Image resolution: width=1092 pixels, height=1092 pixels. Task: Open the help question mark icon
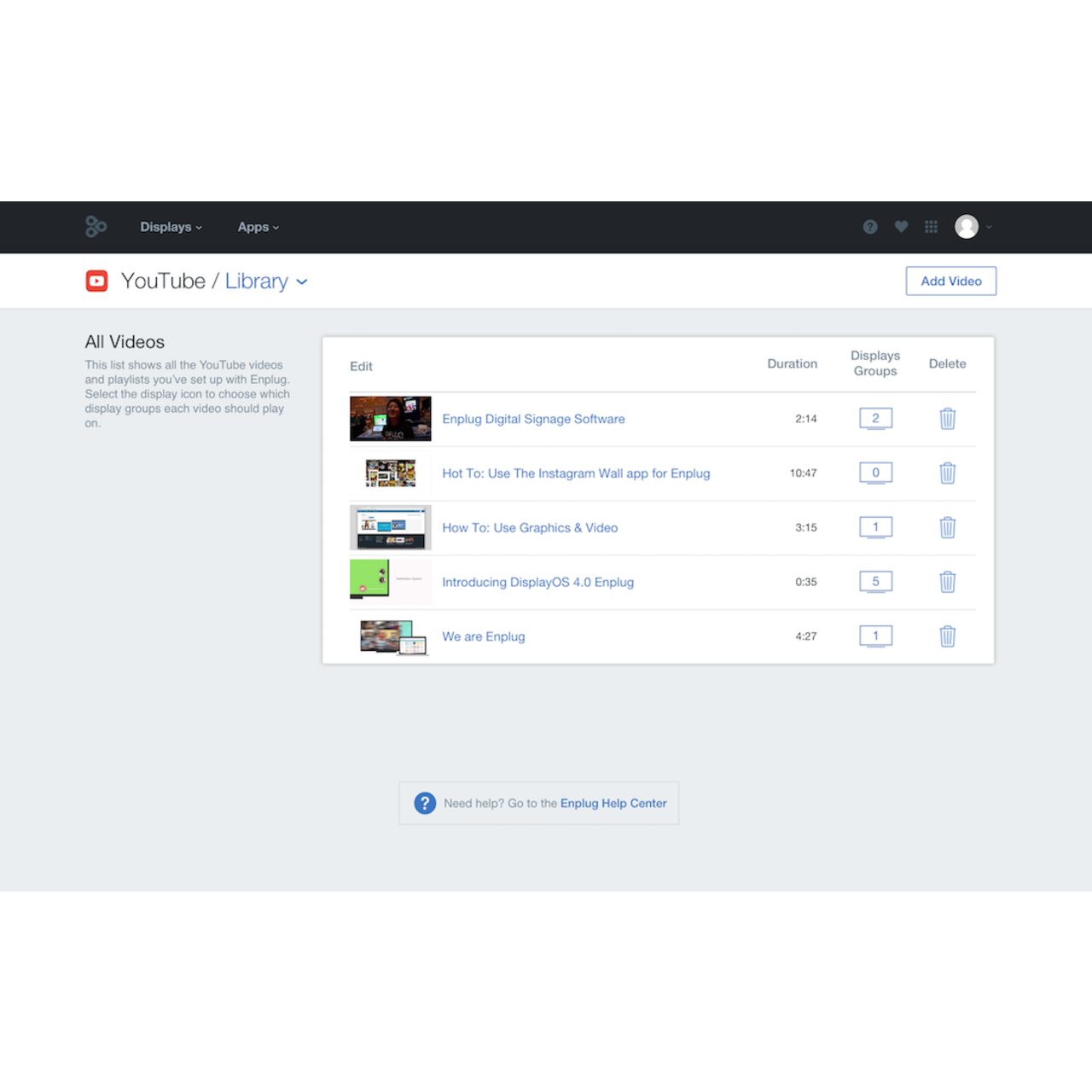coord(870,227)
